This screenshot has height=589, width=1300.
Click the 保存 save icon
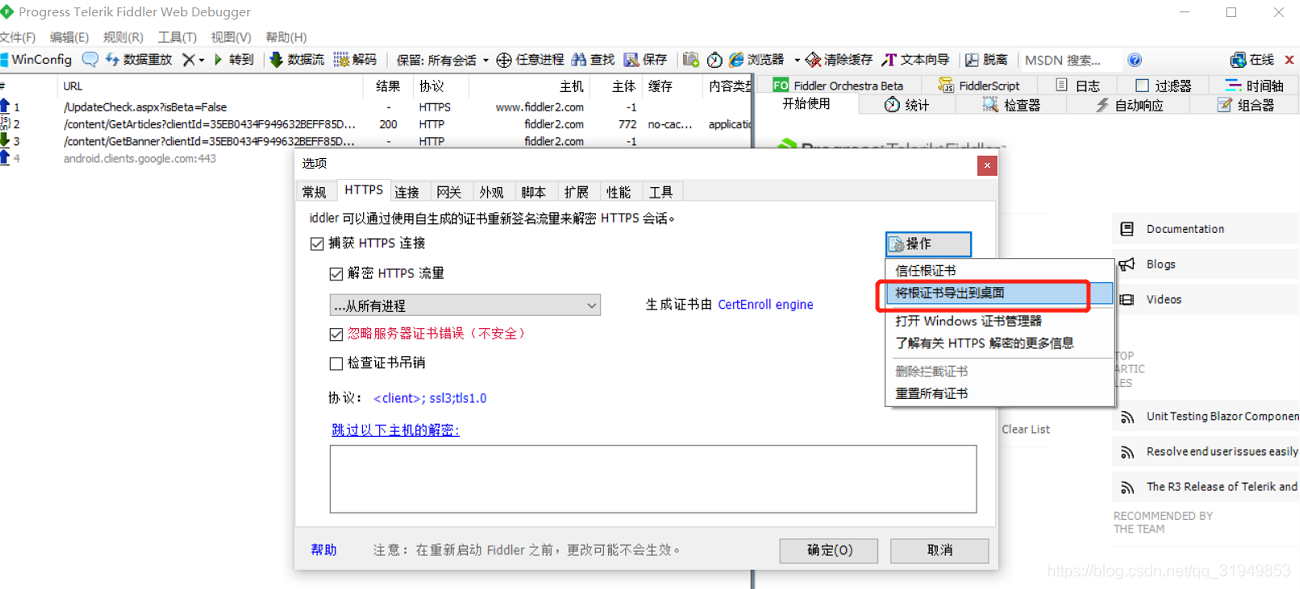631,60
